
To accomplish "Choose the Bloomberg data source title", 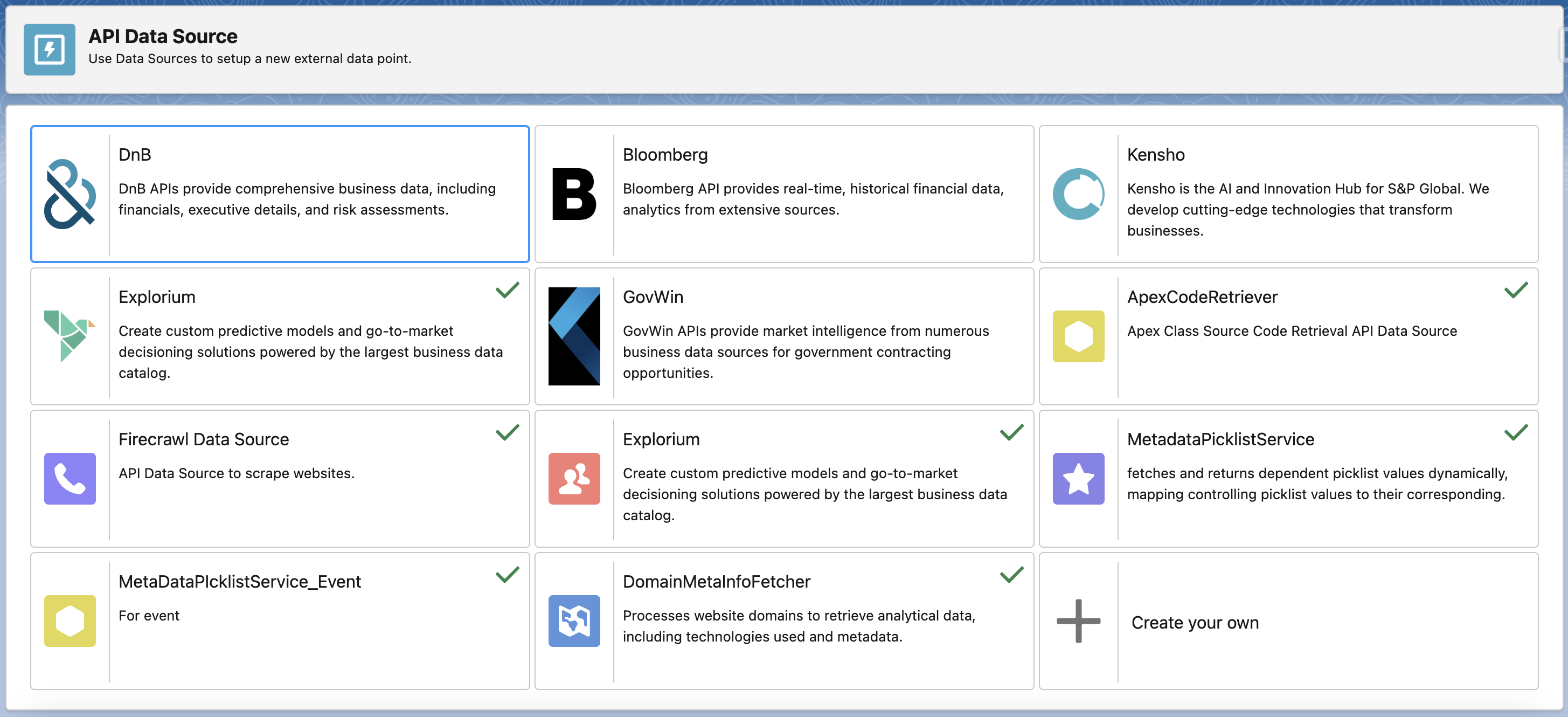I will [x=665, y=155].
